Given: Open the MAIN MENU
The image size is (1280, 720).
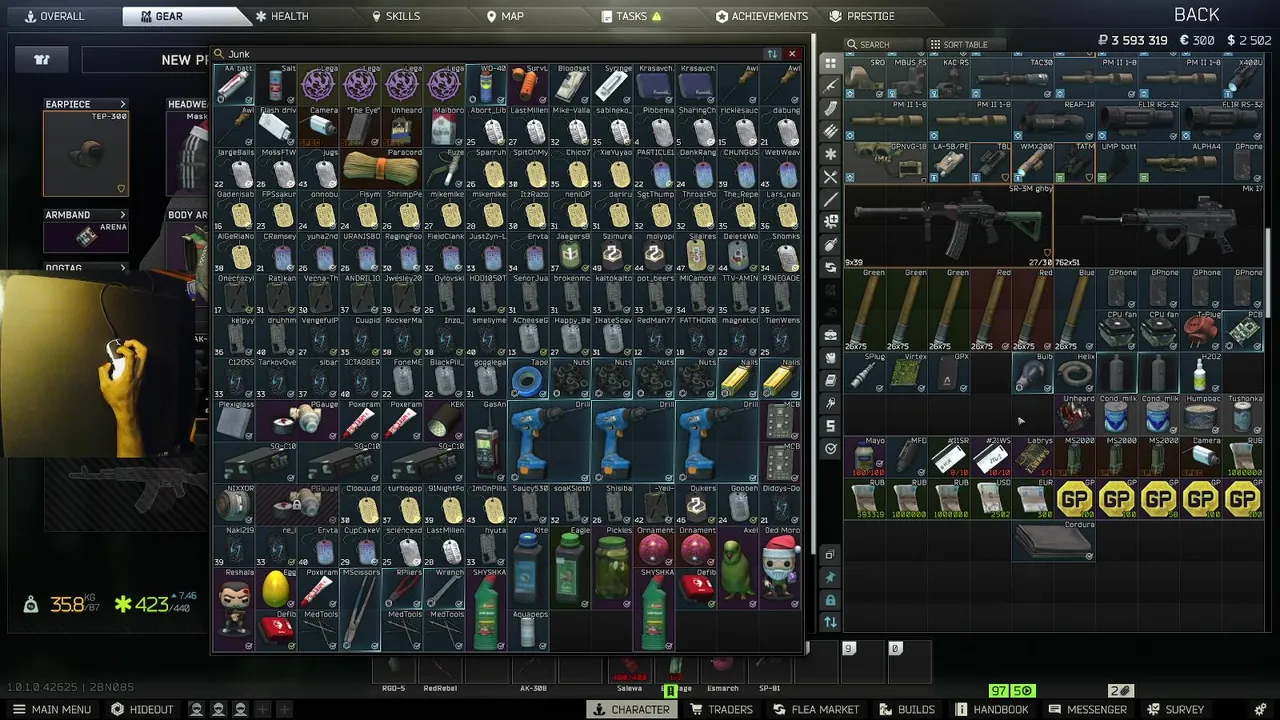Looking at the screenshot, I should click(x=51, y=709).
